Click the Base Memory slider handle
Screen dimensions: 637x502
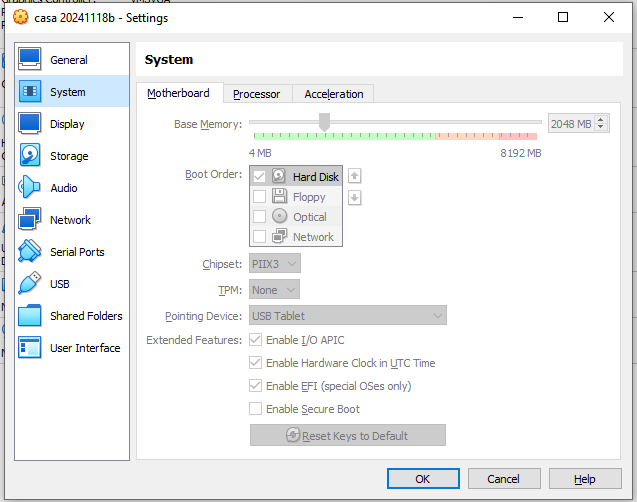click(x=324, y=122)
